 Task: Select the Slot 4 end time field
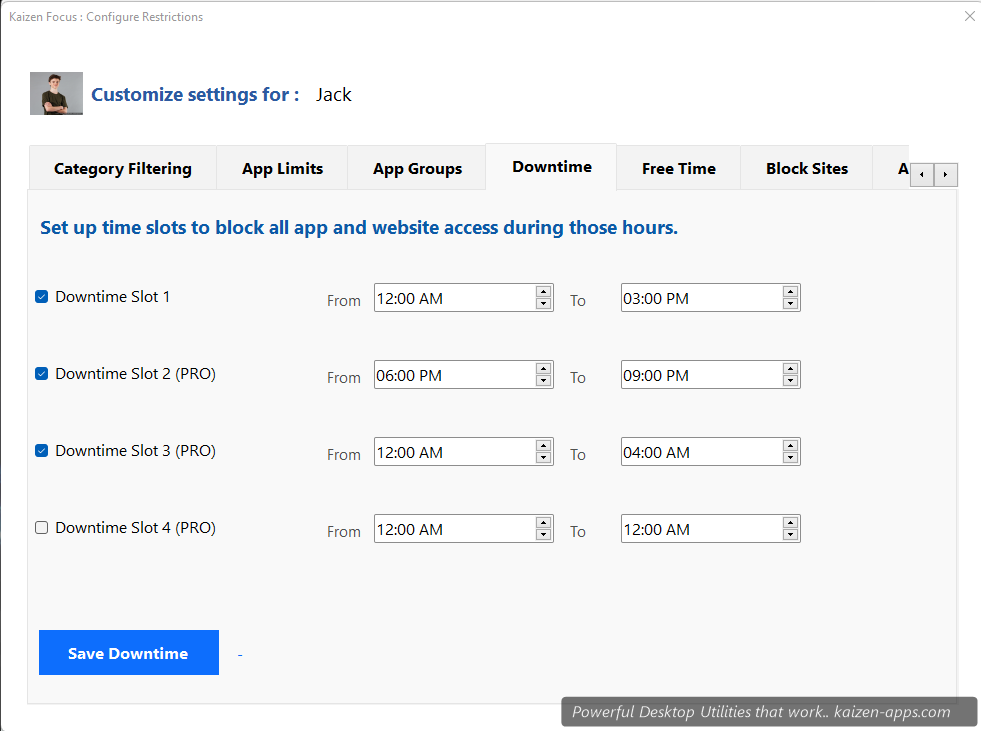[x=700, y=528]
